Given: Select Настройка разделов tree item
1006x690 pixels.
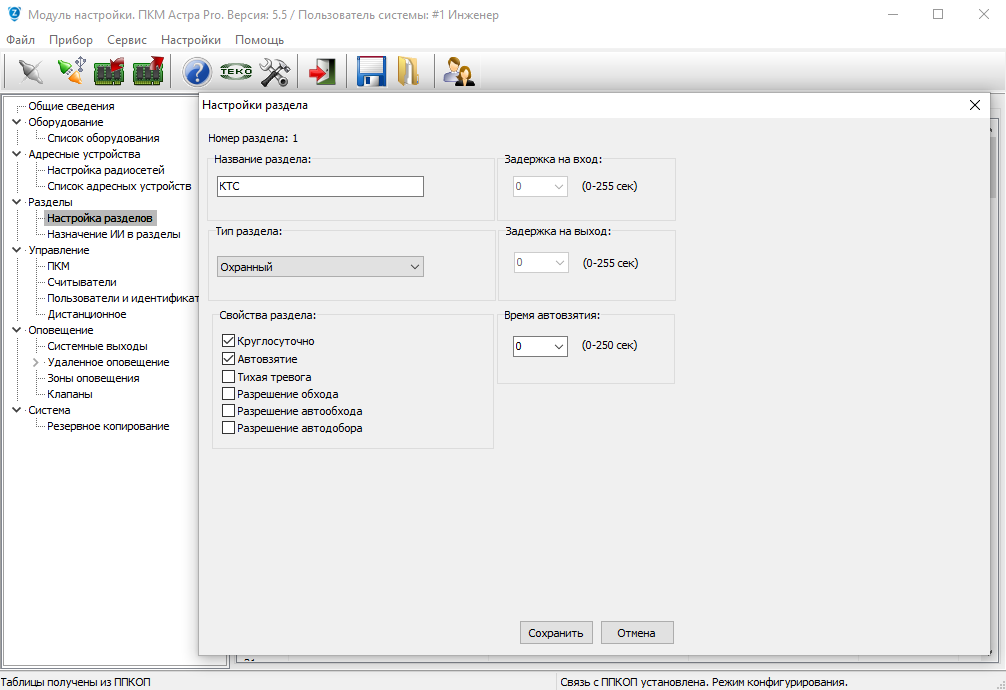Looking at the screenshot, I should 100,218.
